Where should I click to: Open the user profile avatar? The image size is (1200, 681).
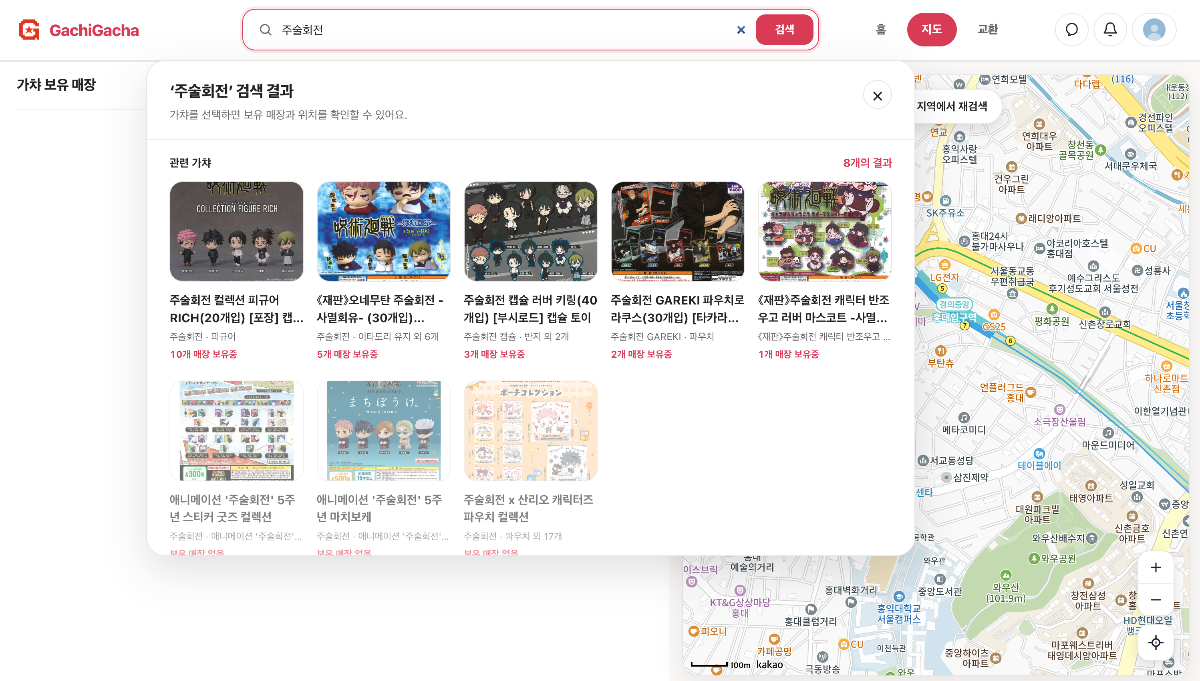1154,30
